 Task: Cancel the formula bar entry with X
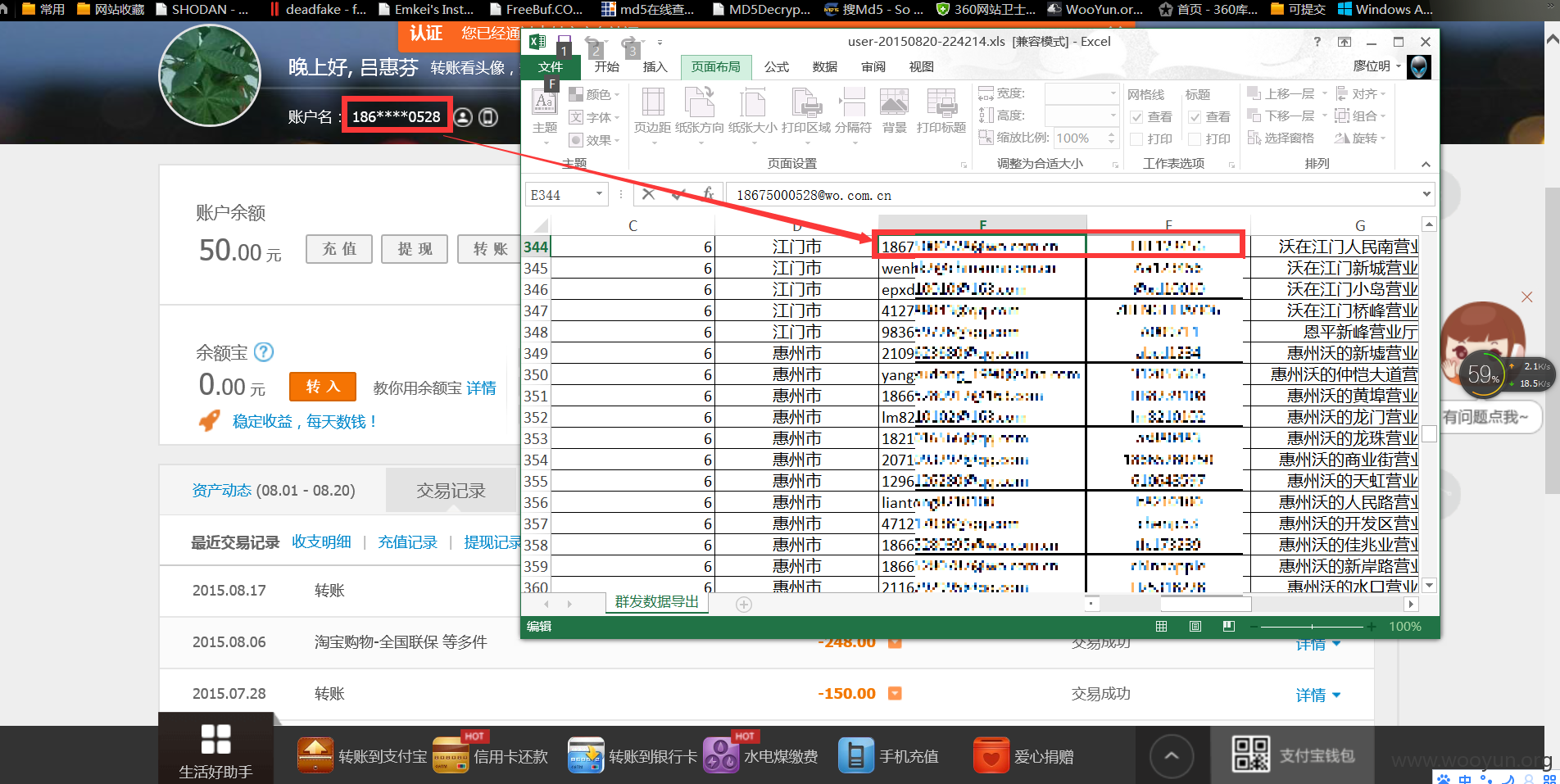pos(648,194)
